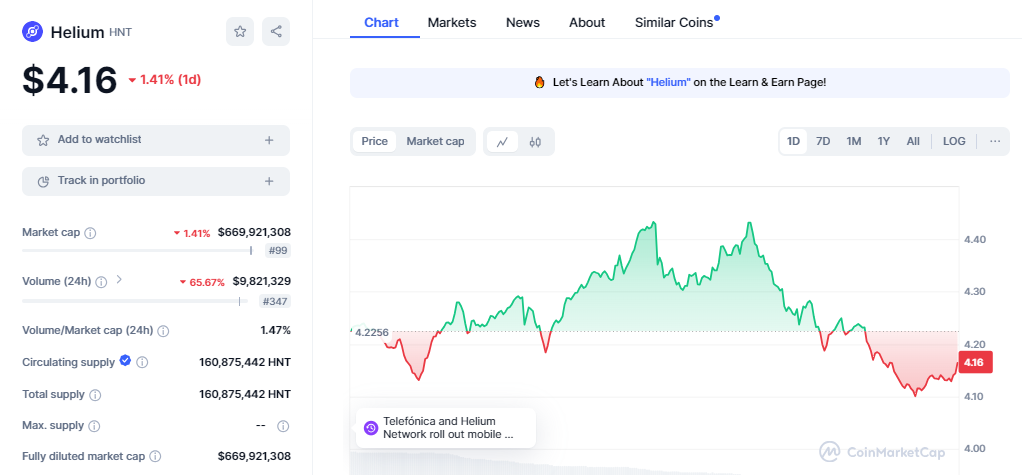Click Track in portfolio button

coord(156,181)
